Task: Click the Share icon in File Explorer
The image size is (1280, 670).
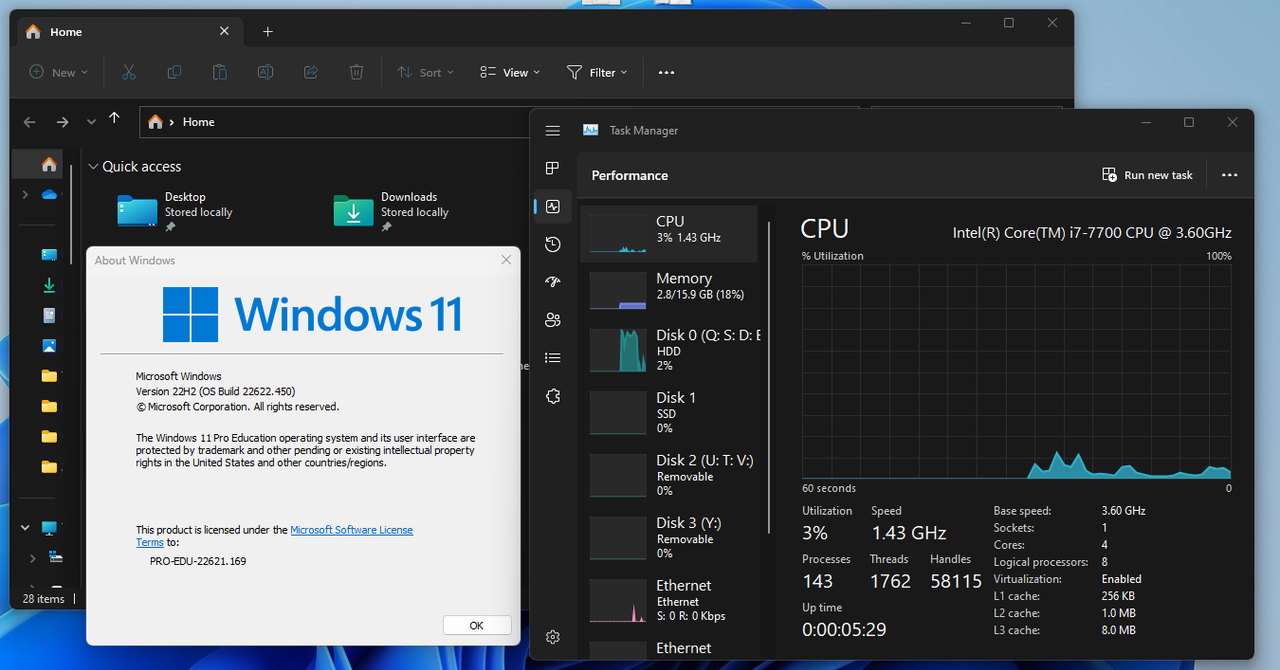Action: tap(311, 72)
